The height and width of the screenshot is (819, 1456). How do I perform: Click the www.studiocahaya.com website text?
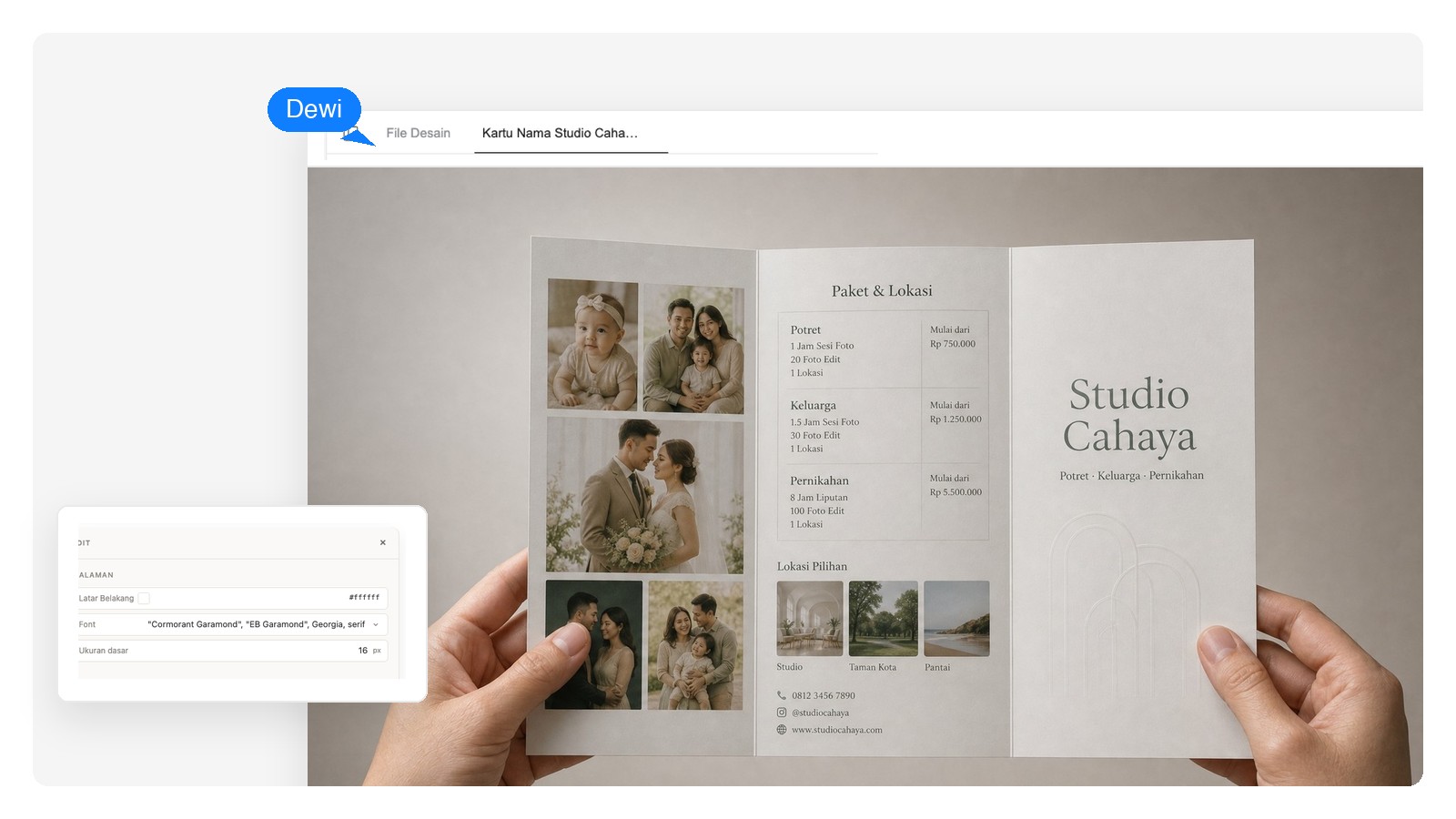tap(837, 730)
